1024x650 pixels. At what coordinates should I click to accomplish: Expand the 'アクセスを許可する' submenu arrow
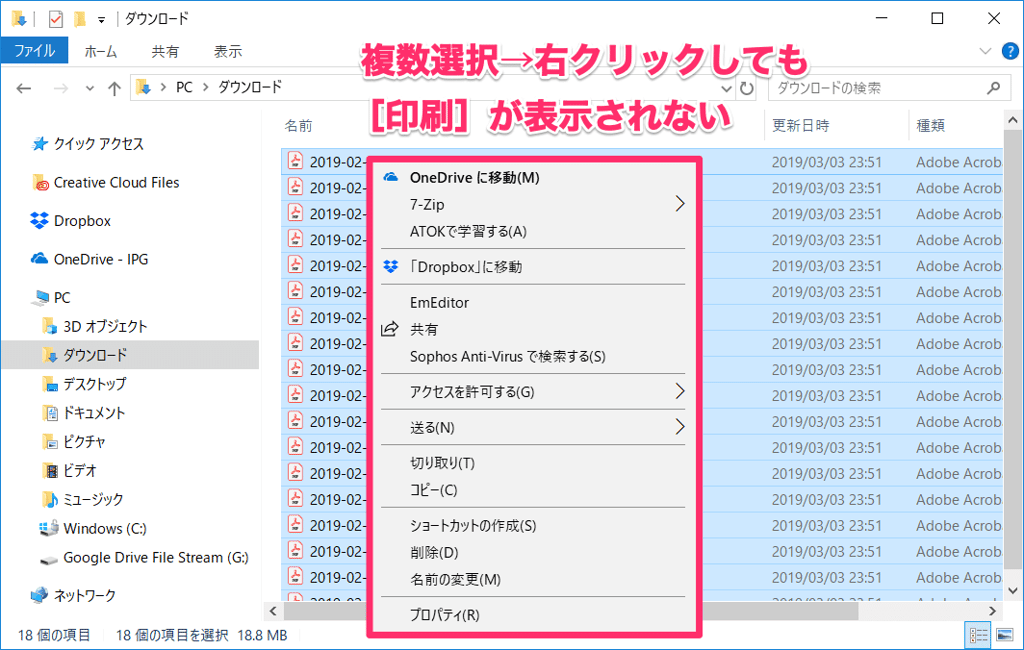click(680, 391)
